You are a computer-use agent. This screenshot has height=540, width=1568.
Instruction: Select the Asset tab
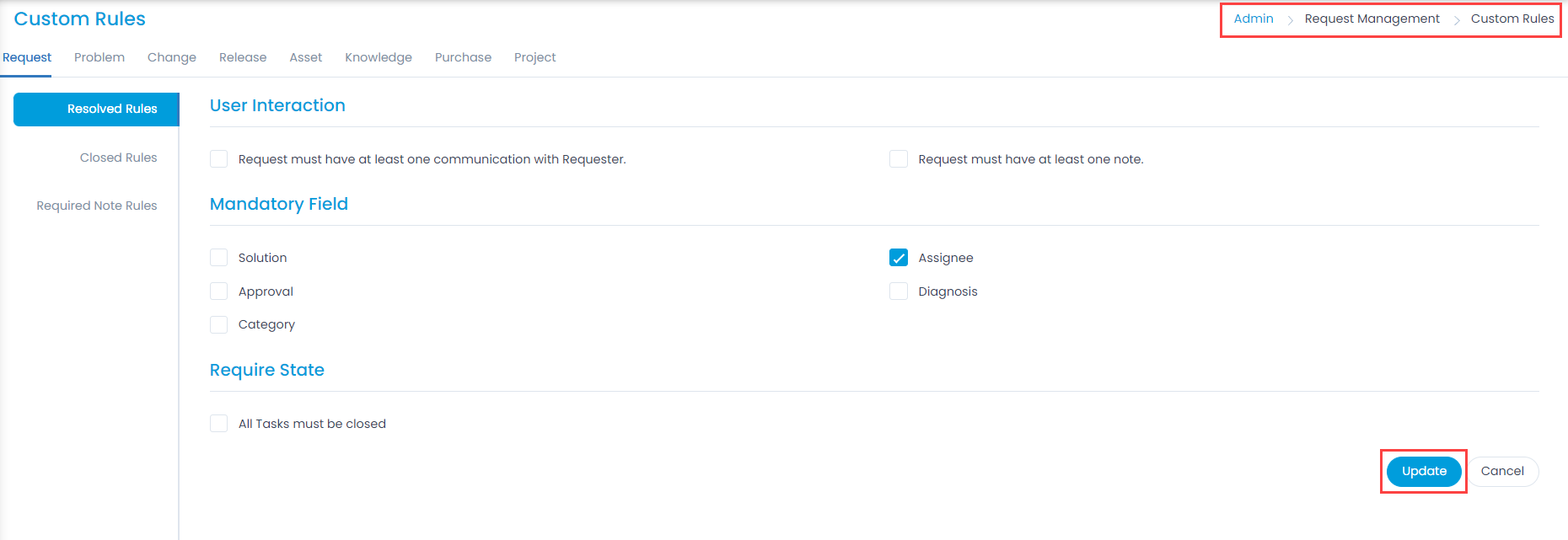tap(306, 57)
